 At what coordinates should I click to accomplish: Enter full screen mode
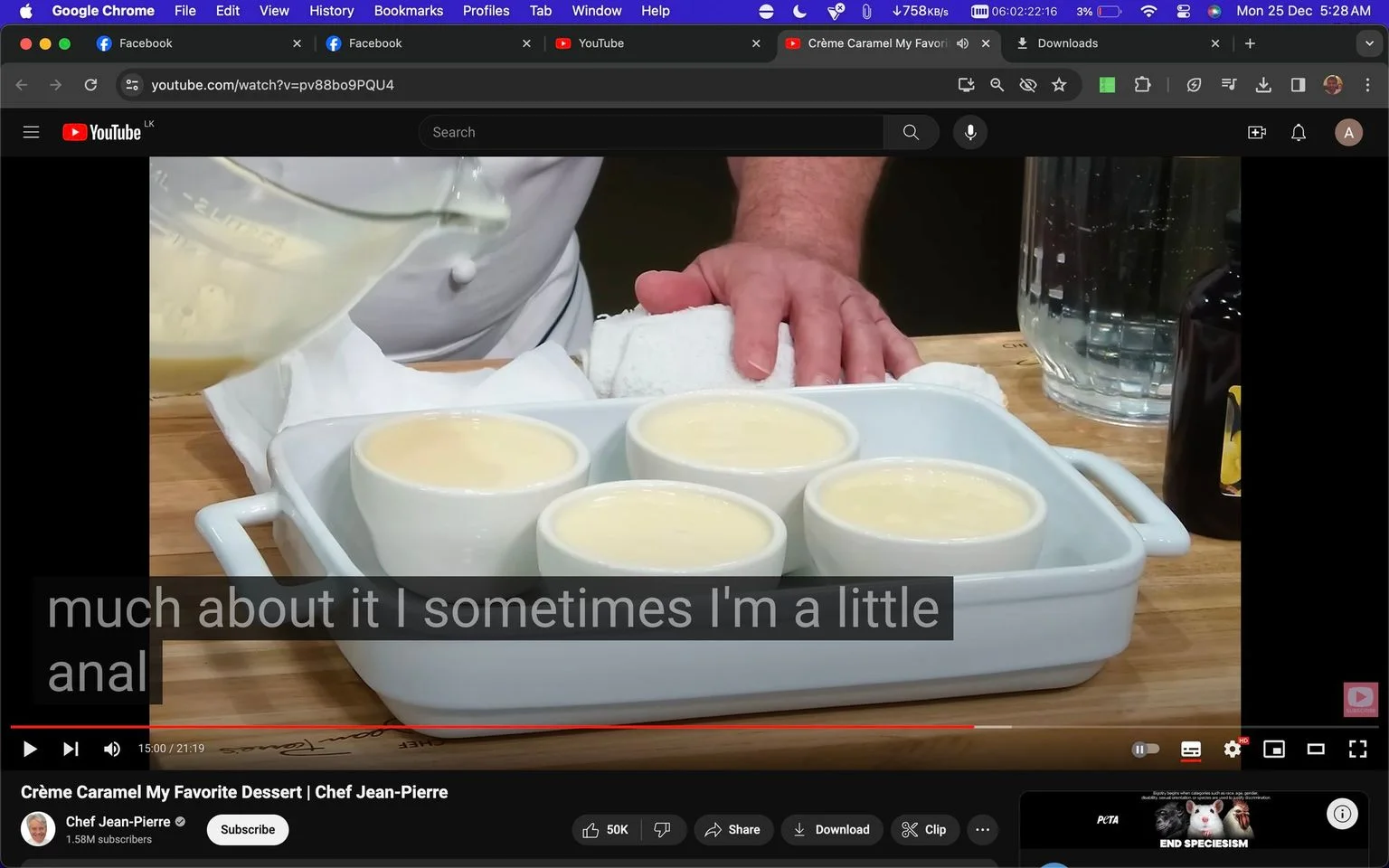(1357, 749)
